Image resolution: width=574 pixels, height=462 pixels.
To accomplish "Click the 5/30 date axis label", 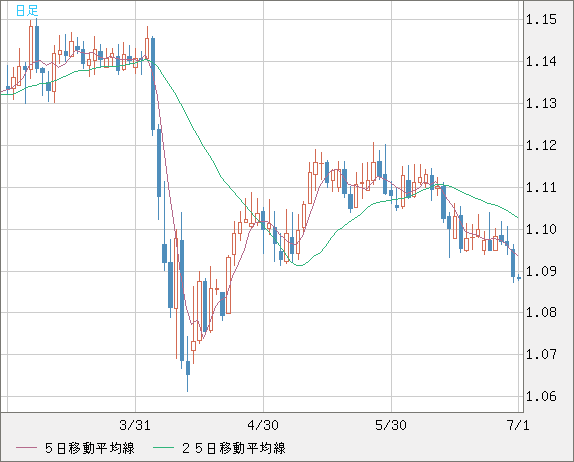I will pos(391,425).
